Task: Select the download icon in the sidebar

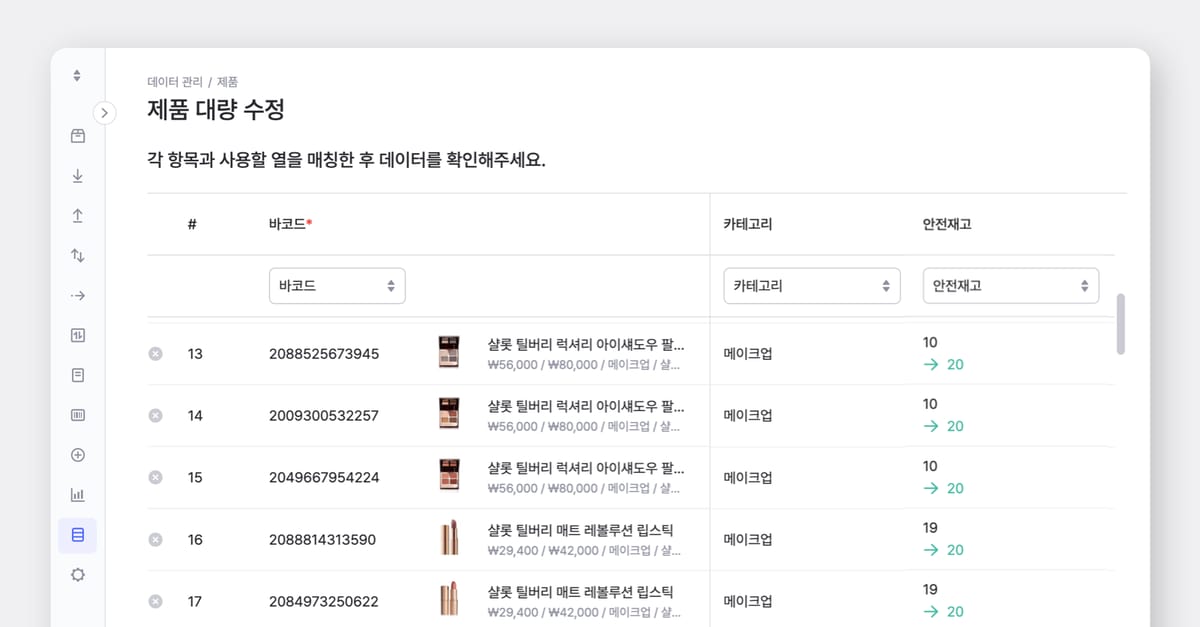Action: [x=77, y=175]
